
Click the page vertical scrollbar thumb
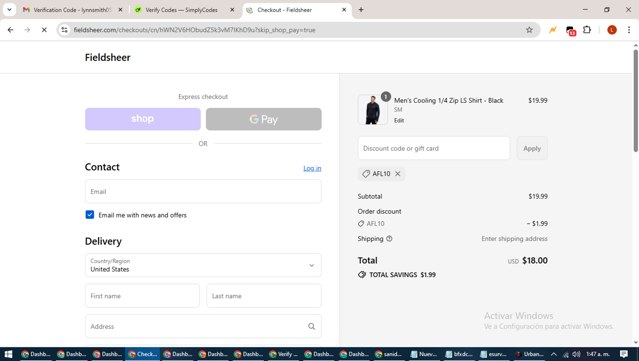coord(635,101)
